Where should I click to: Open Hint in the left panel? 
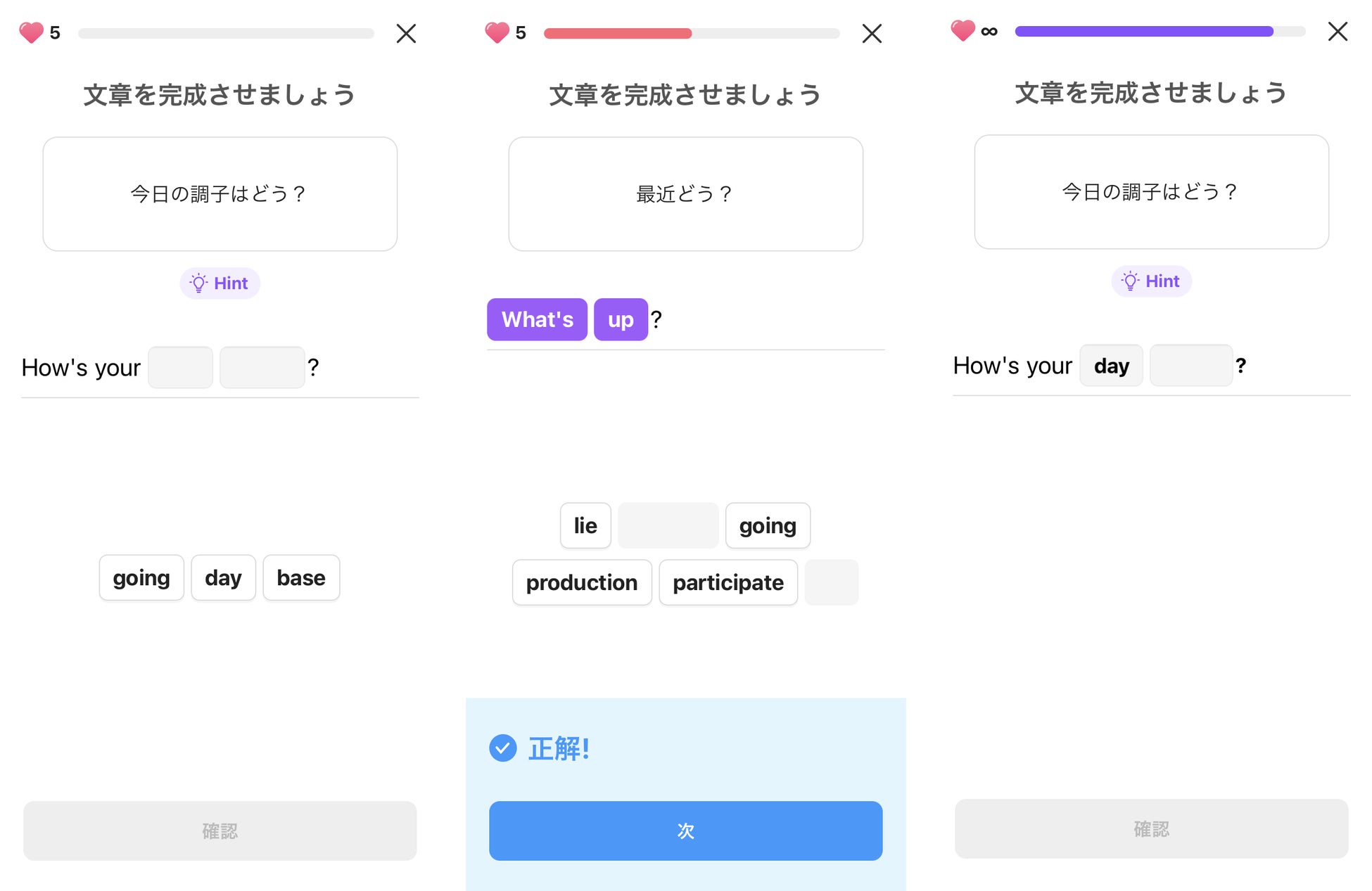point(220,283)
